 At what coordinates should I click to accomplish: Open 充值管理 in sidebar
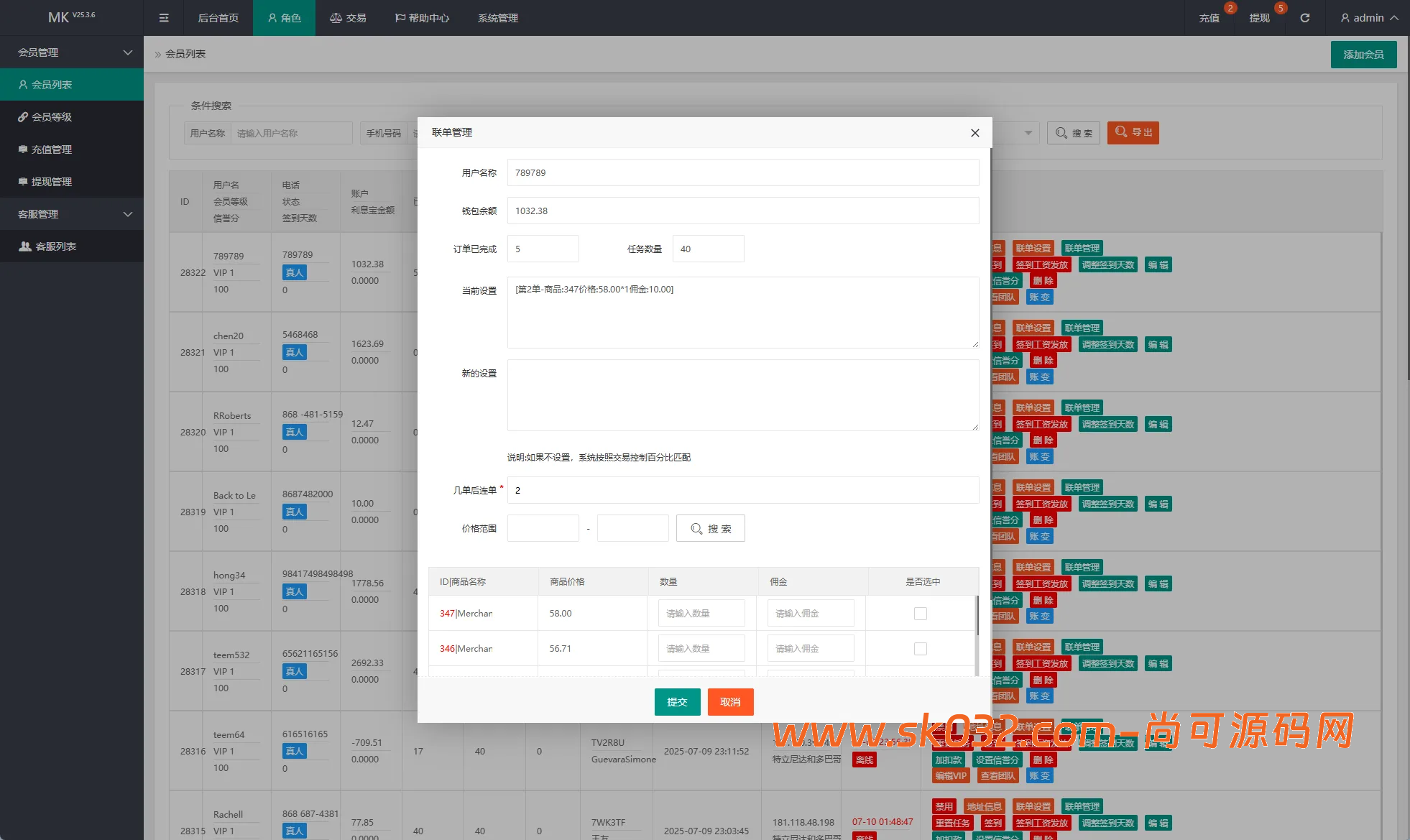point(52,149)
